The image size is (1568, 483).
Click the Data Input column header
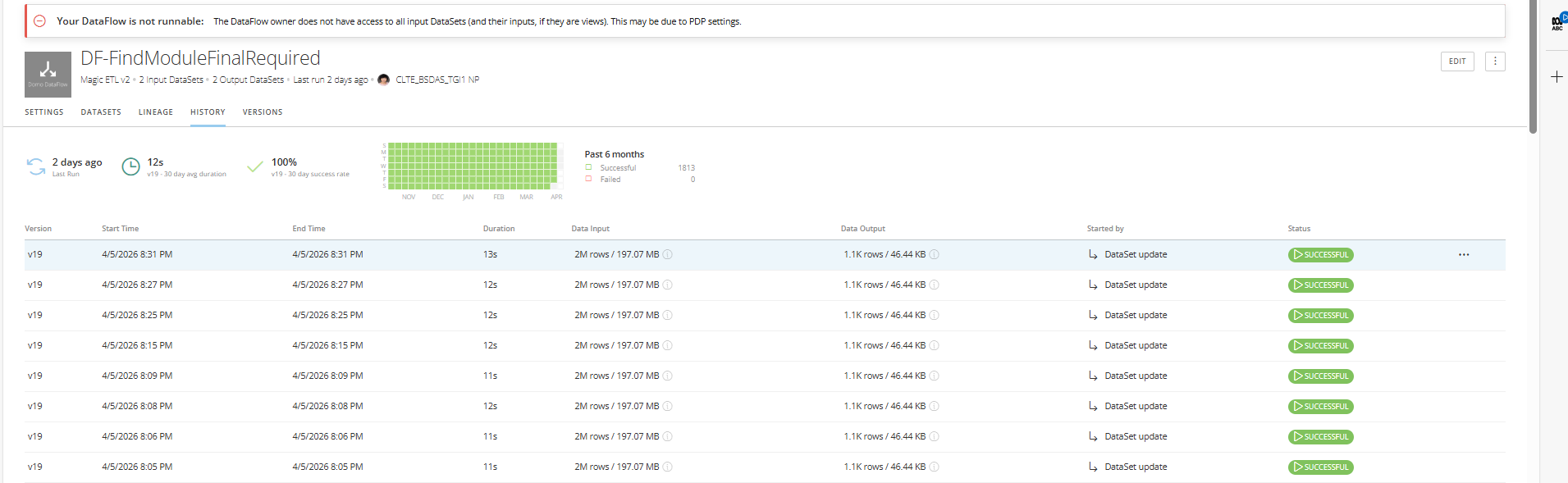[x=590, y=229]
